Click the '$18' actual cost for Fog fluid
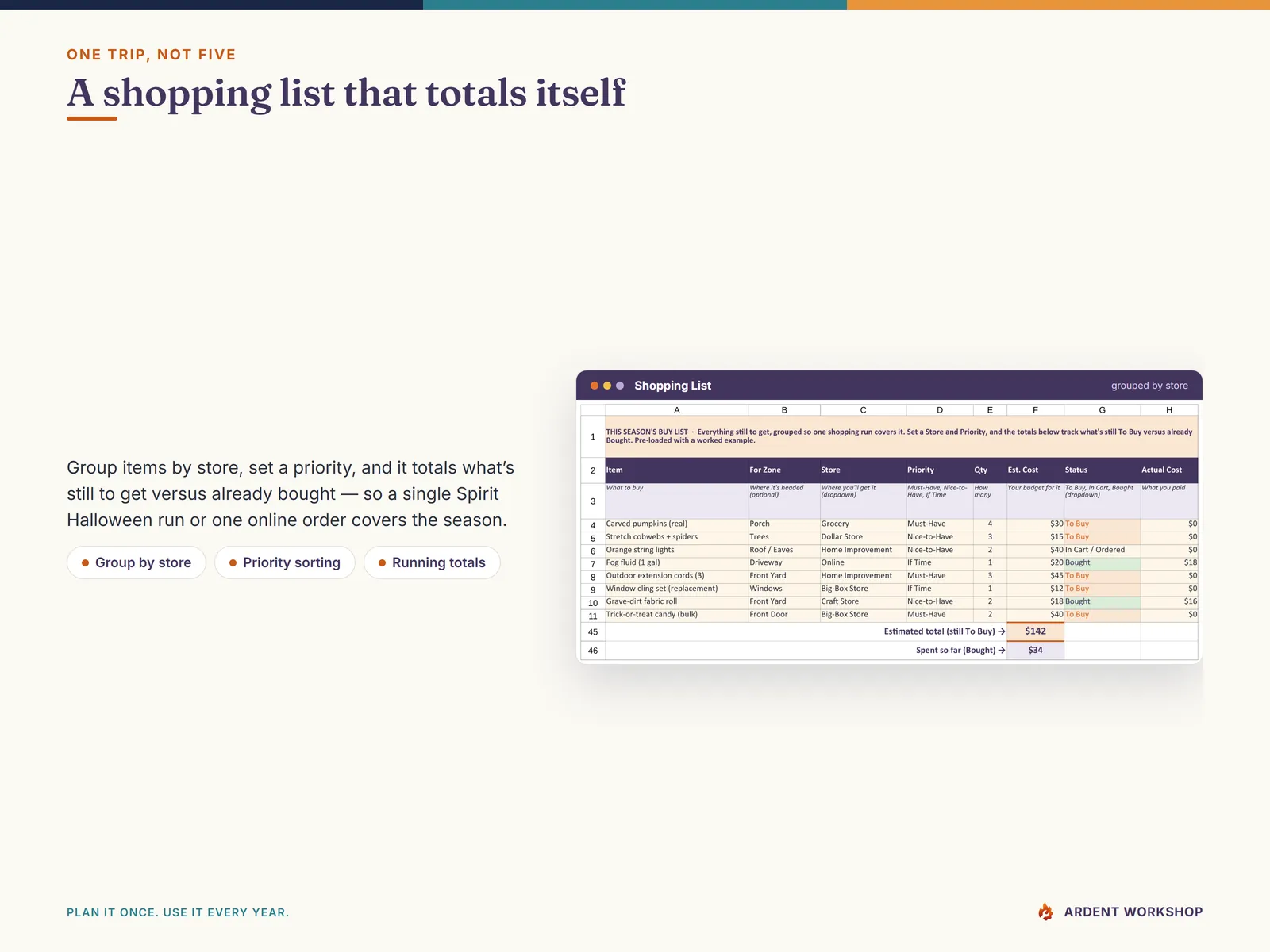This screenshot has height=952, width=1270. click(x=1169, y=562)
